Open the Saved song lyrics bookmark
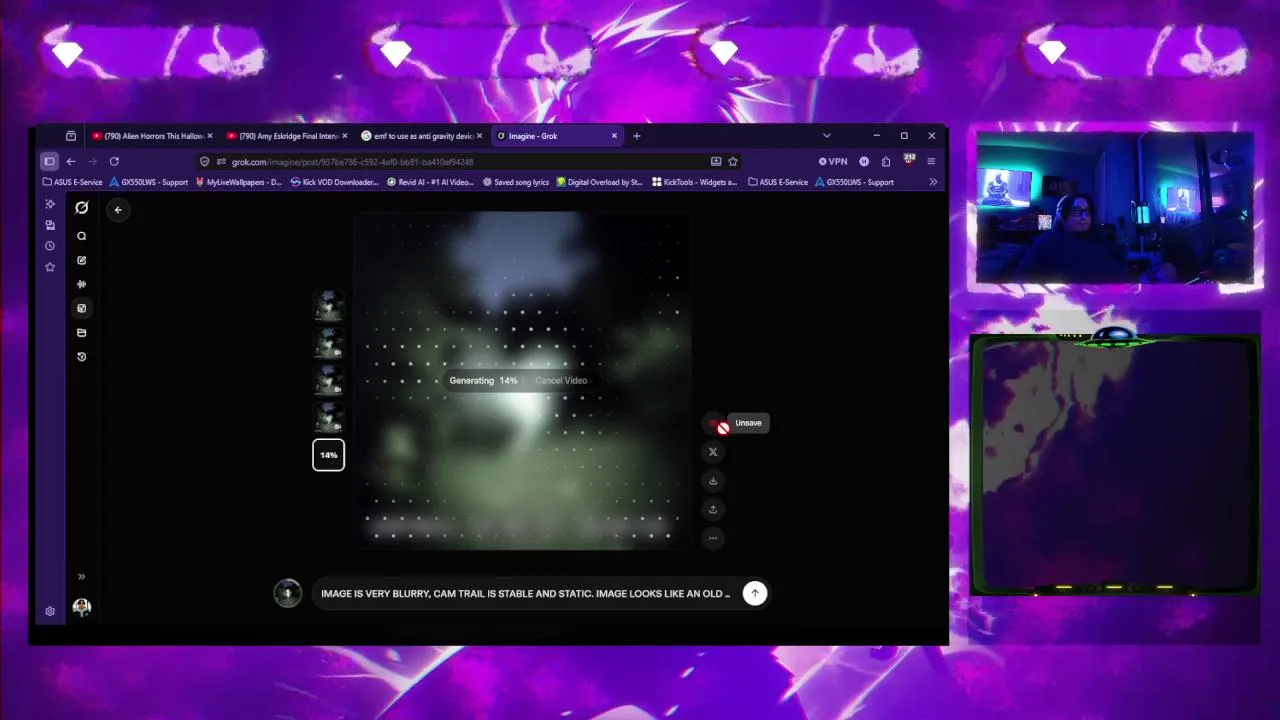The width and height of the screenshot is (1280, 720). [x=516, y=182]
